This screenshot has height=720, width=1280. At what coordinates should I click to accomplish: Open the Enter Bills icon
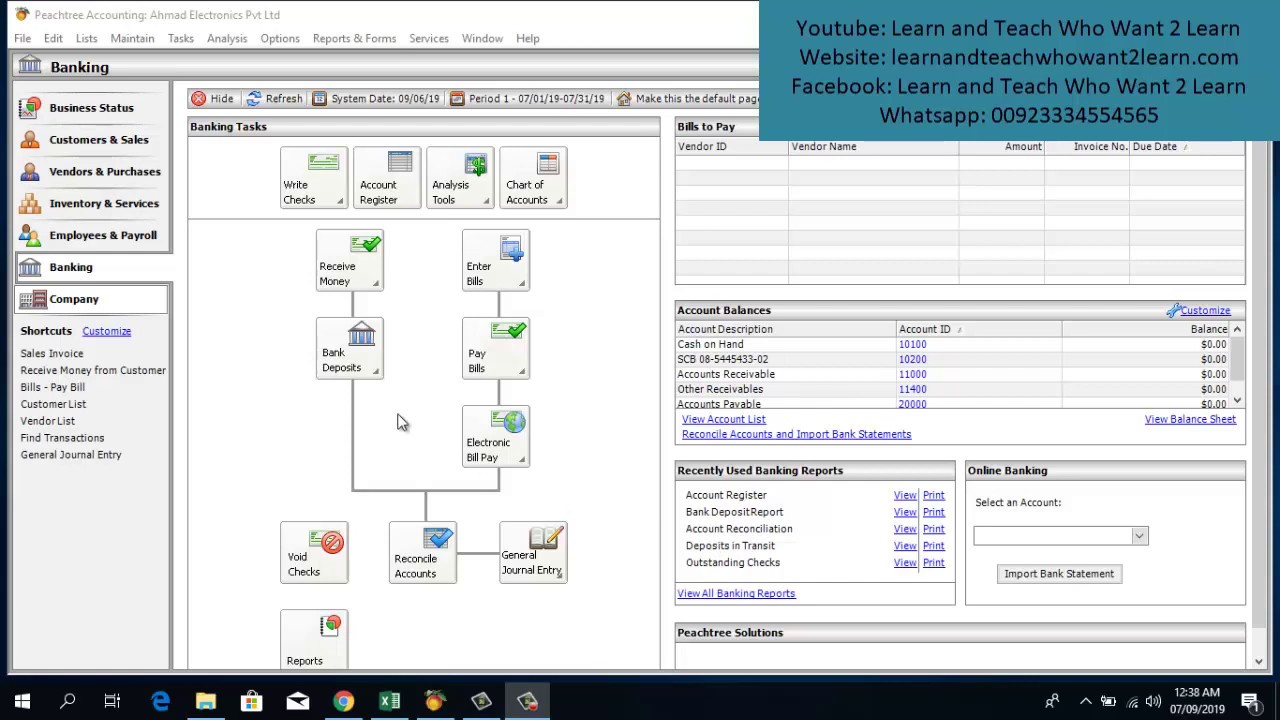point(496,261)
